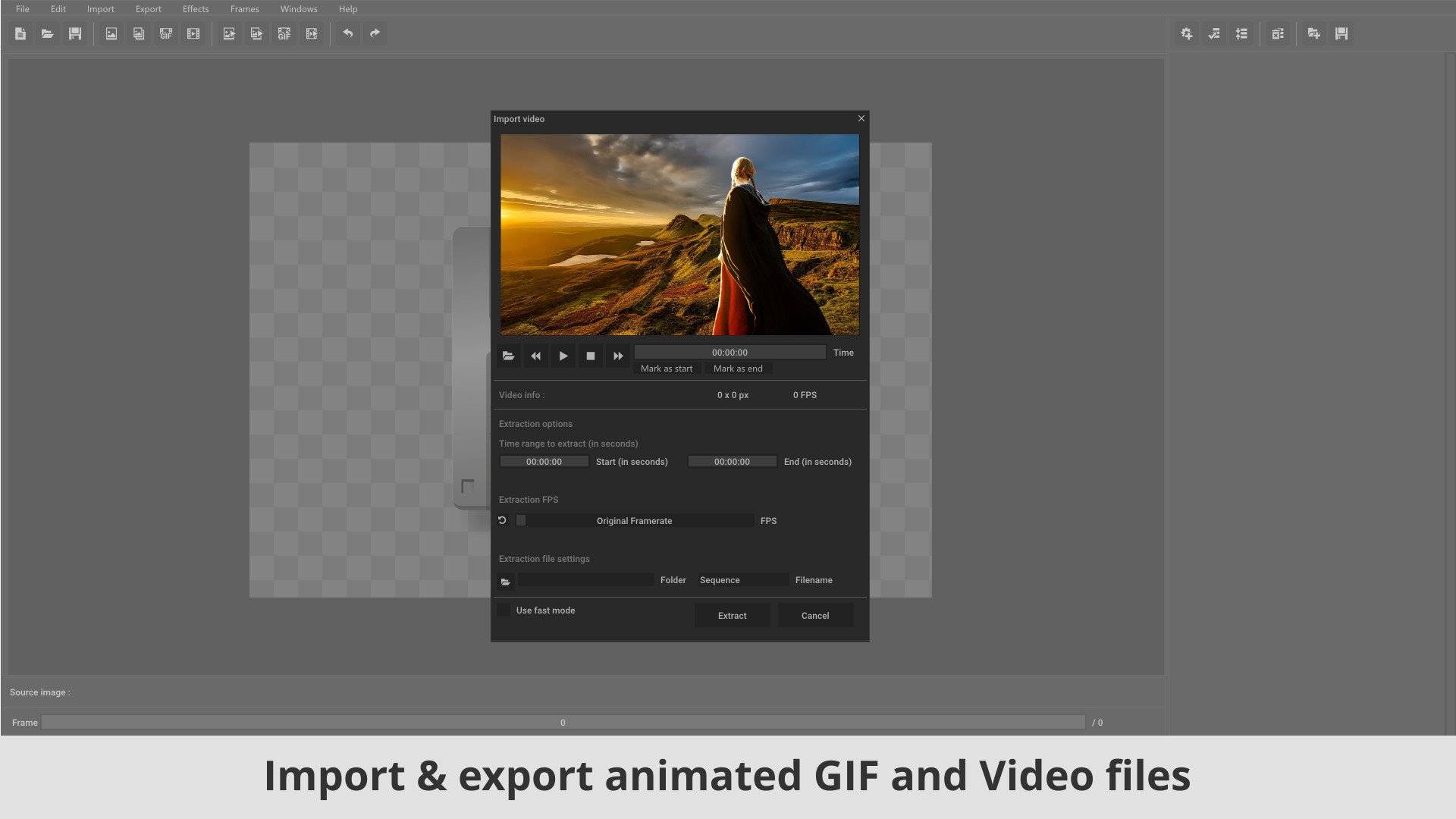Screen dimensions: 1456x819
Task: Select the Import GIF toolbar icon
Action: (x=165, y=33)
